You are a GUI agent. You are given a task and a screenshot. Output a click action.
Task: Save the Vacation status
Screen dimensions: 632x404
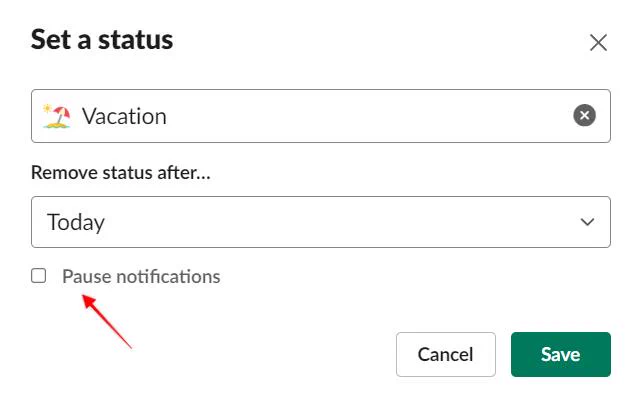tap(561, 354)
